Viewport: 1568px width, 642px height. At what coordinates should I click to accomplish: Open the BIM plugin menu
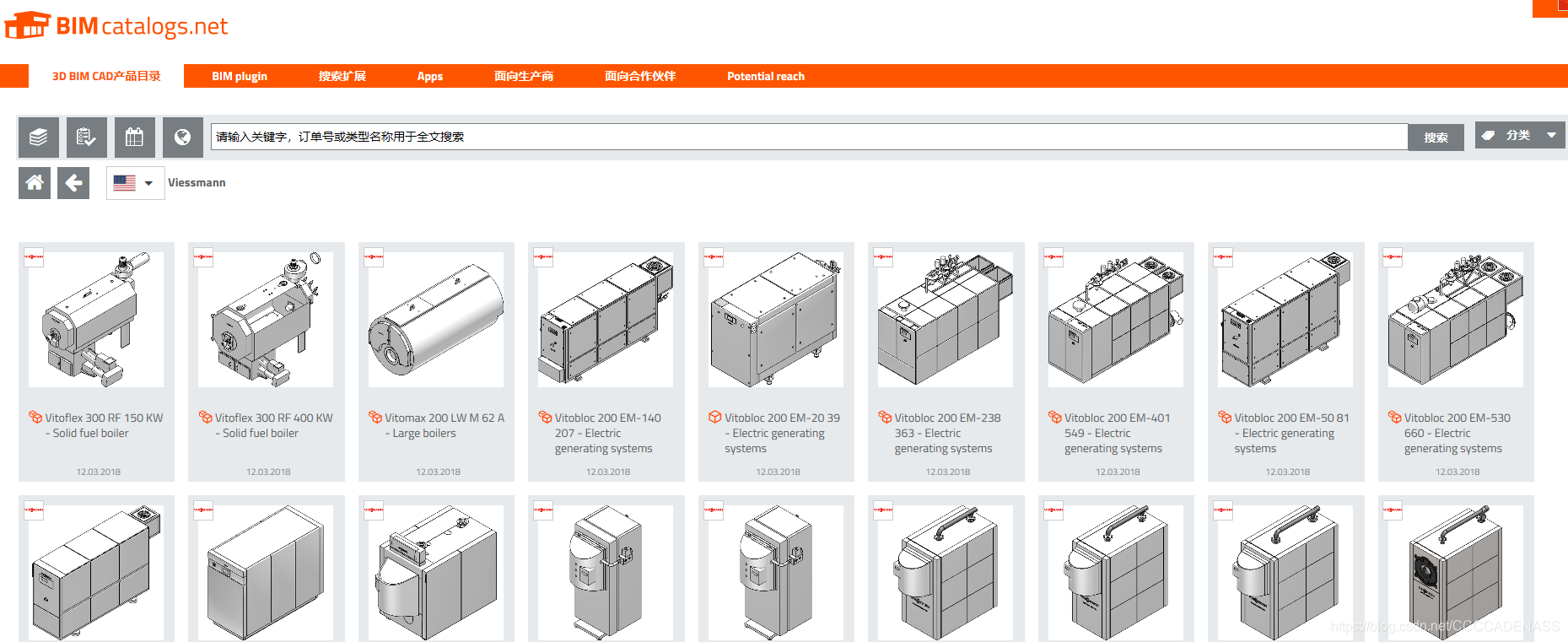(240, 76)
